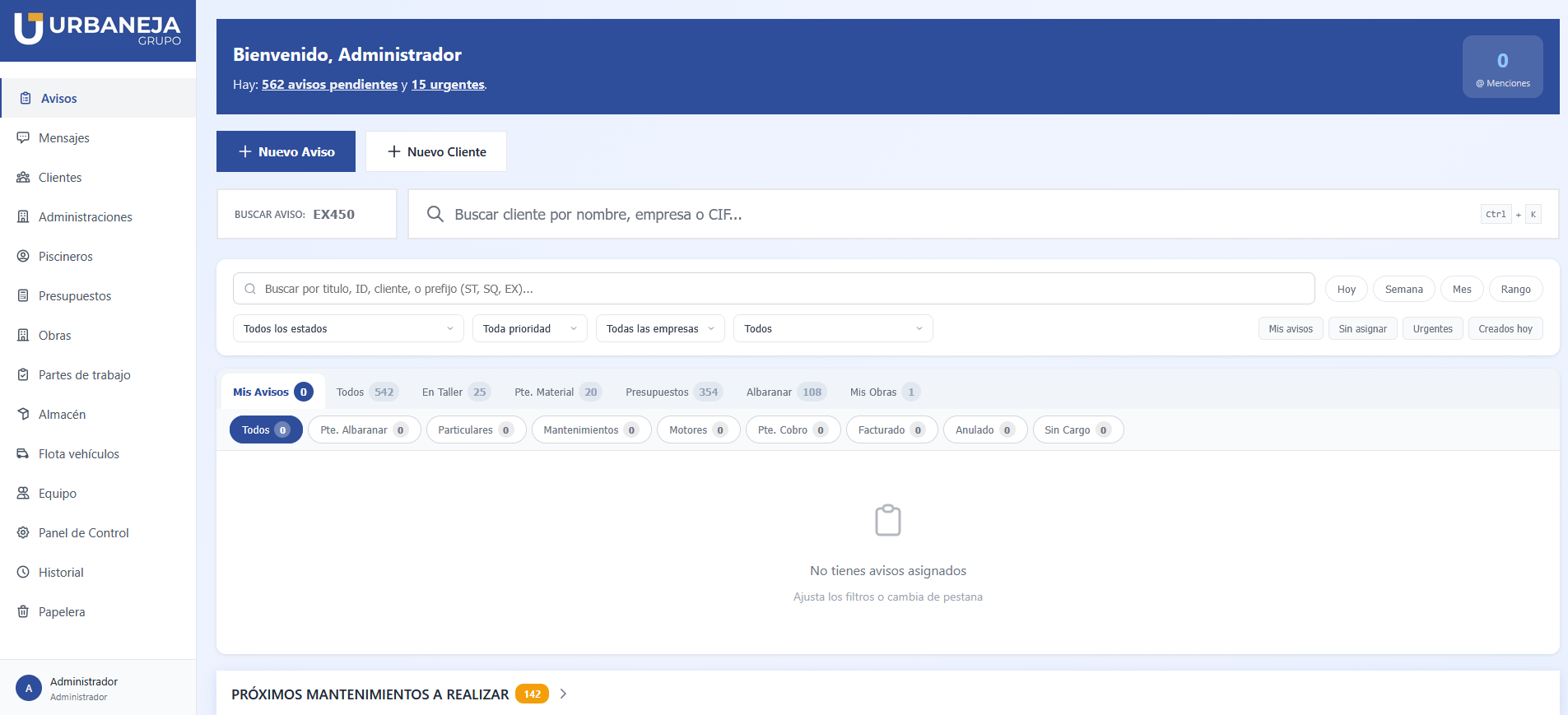
Task: Click the empty clipboard icon above the no-avisos message
Action: (888, 520)
